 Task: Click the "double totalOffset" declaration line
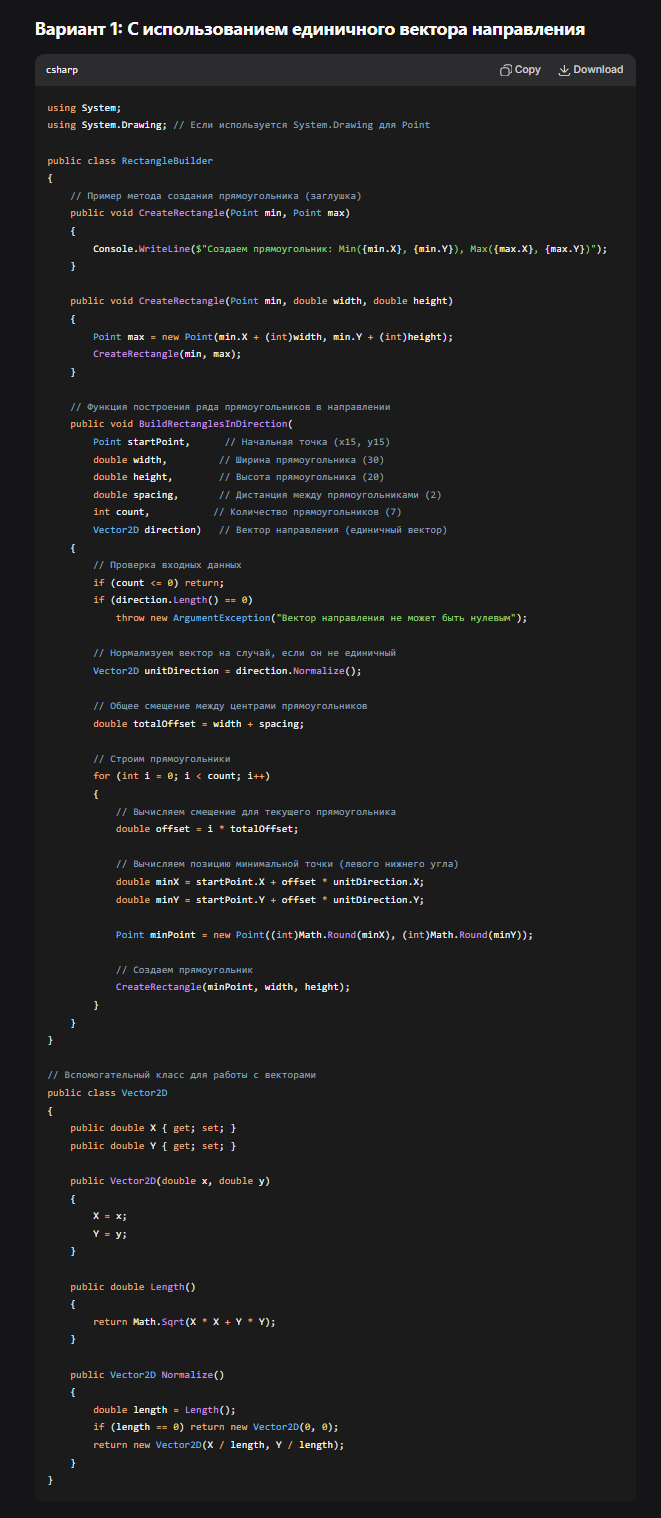pyautogui.click(x=199, y=724)
